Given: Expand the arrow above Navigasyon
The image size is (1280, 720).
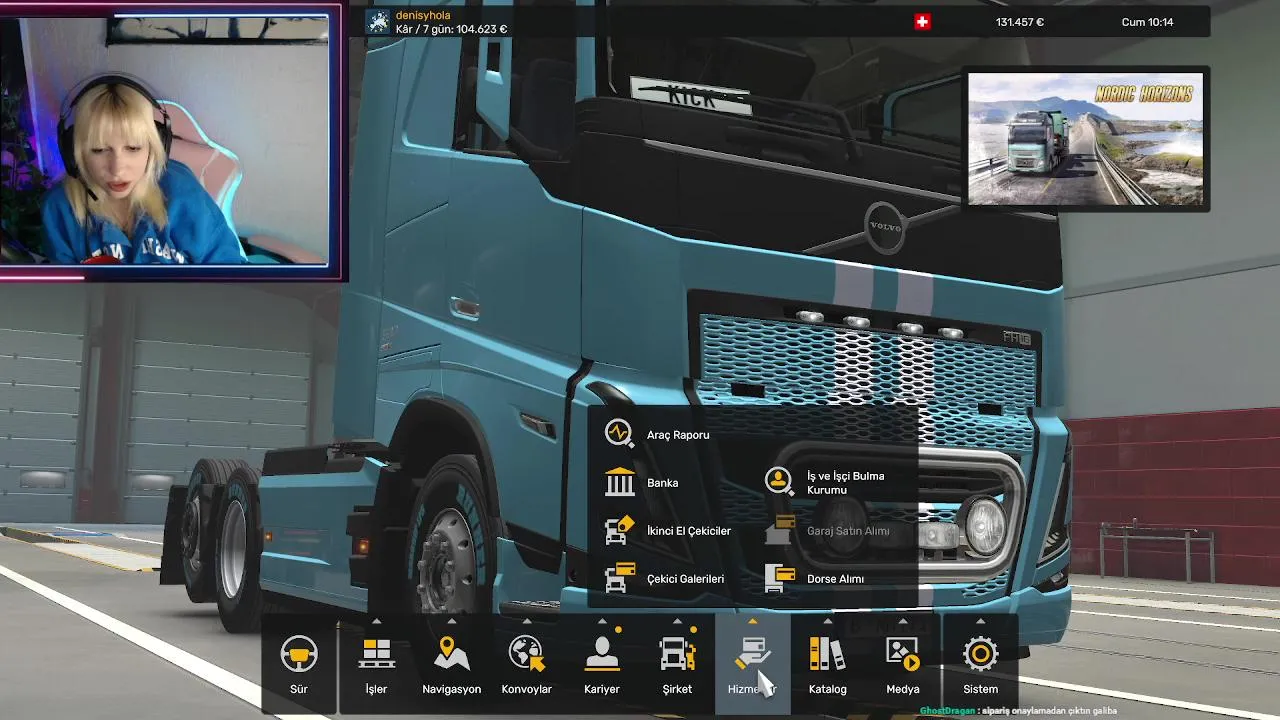Looking at the screenshot, I should [452, 621].
